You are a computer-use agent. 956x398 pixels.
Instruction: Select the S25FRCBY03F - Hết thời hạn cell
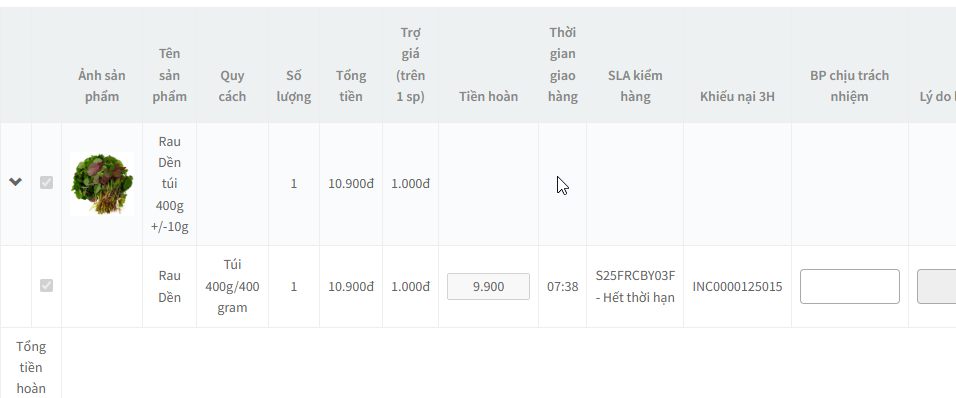click(x=635, y=286)
